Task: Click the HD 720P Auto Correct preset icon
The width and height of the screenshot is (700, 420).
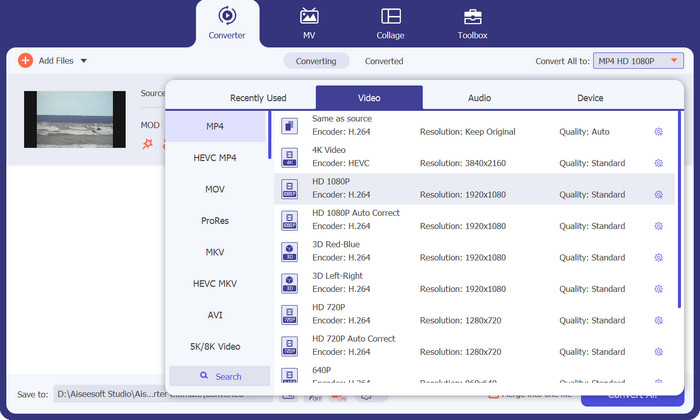Action: (x=290, y=346)
